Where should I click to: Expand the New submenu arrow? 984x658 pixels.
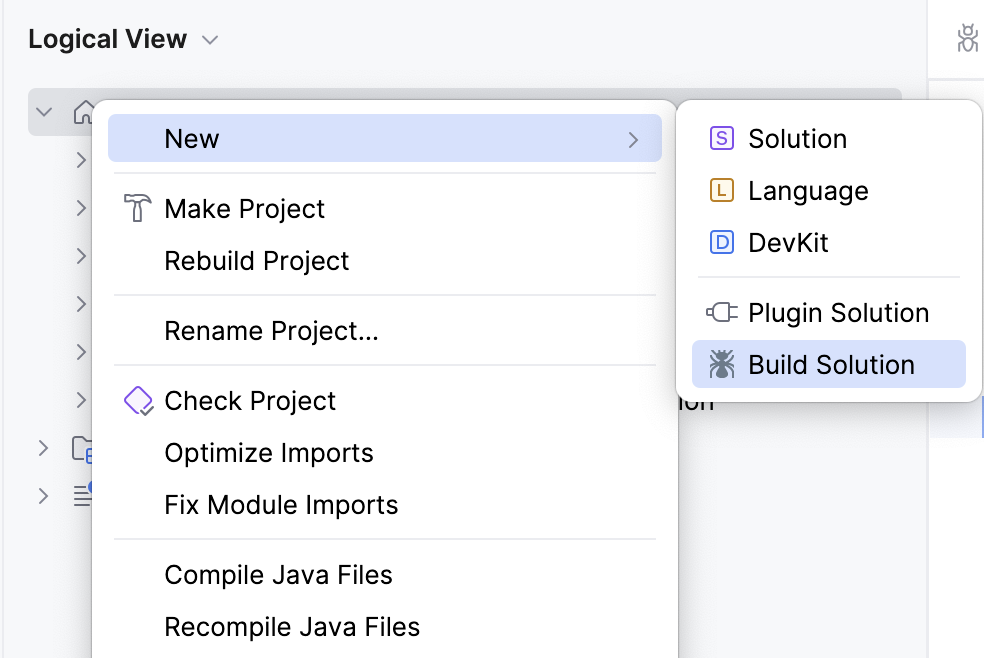point(634,139)
